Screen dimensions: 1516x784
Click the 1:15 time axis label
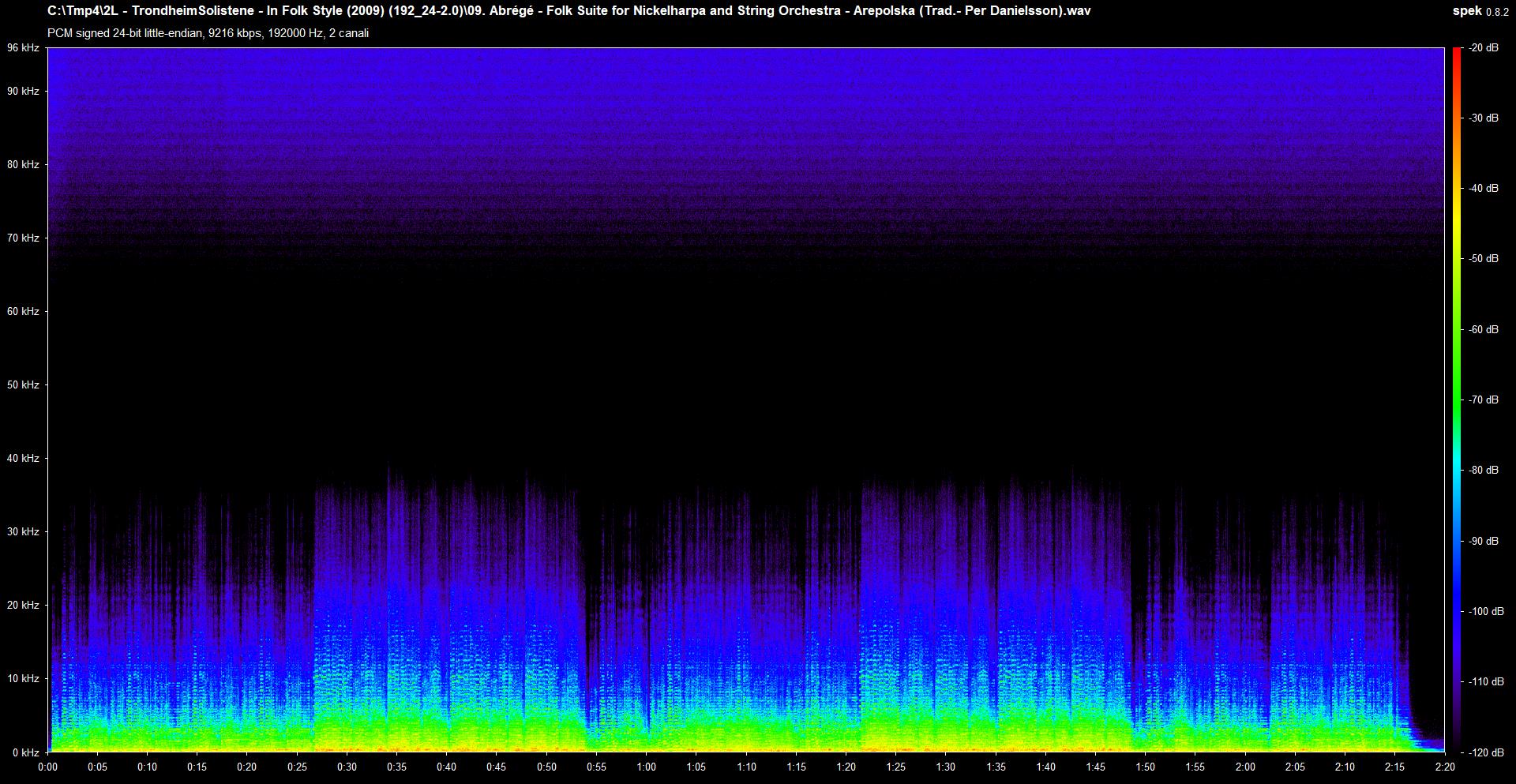(x=796, y=767)
